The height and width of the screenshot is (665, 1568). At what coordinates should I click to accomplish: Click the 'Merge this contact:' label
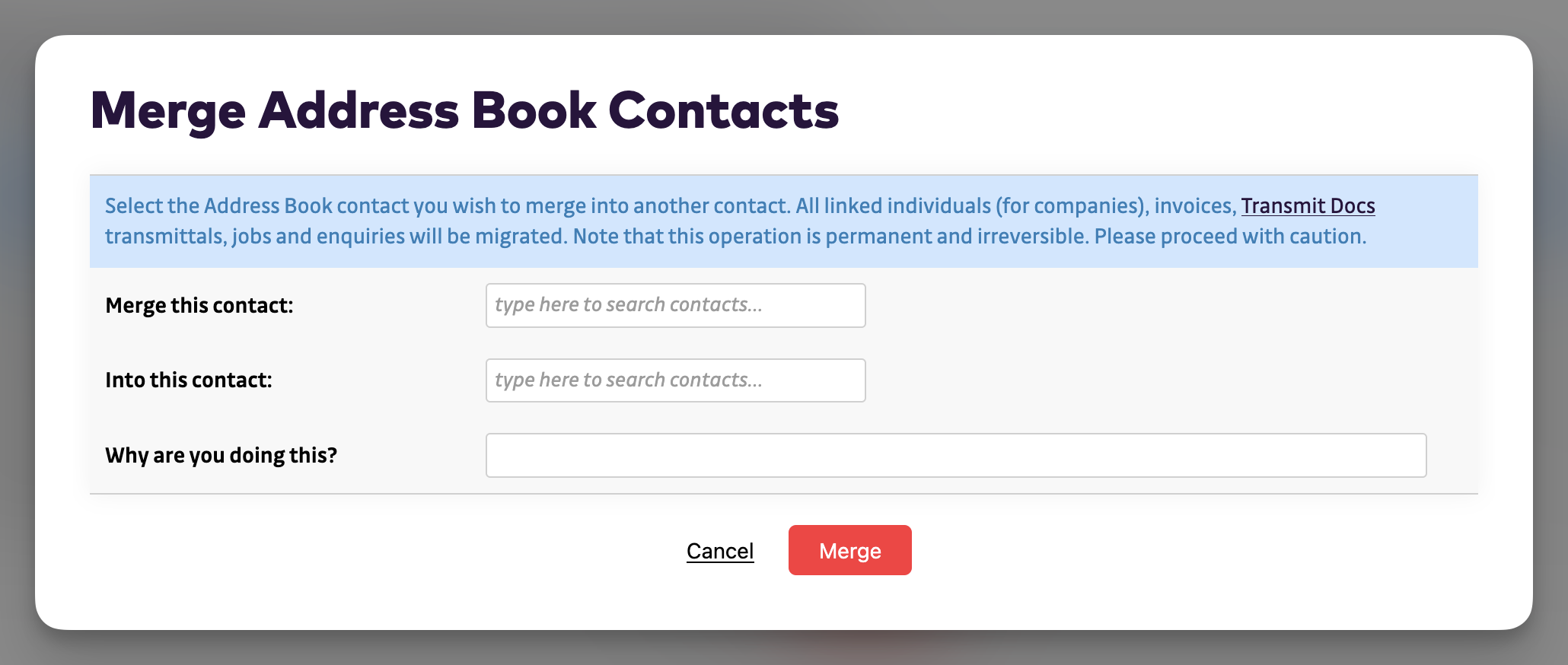(x=199, y=305)
